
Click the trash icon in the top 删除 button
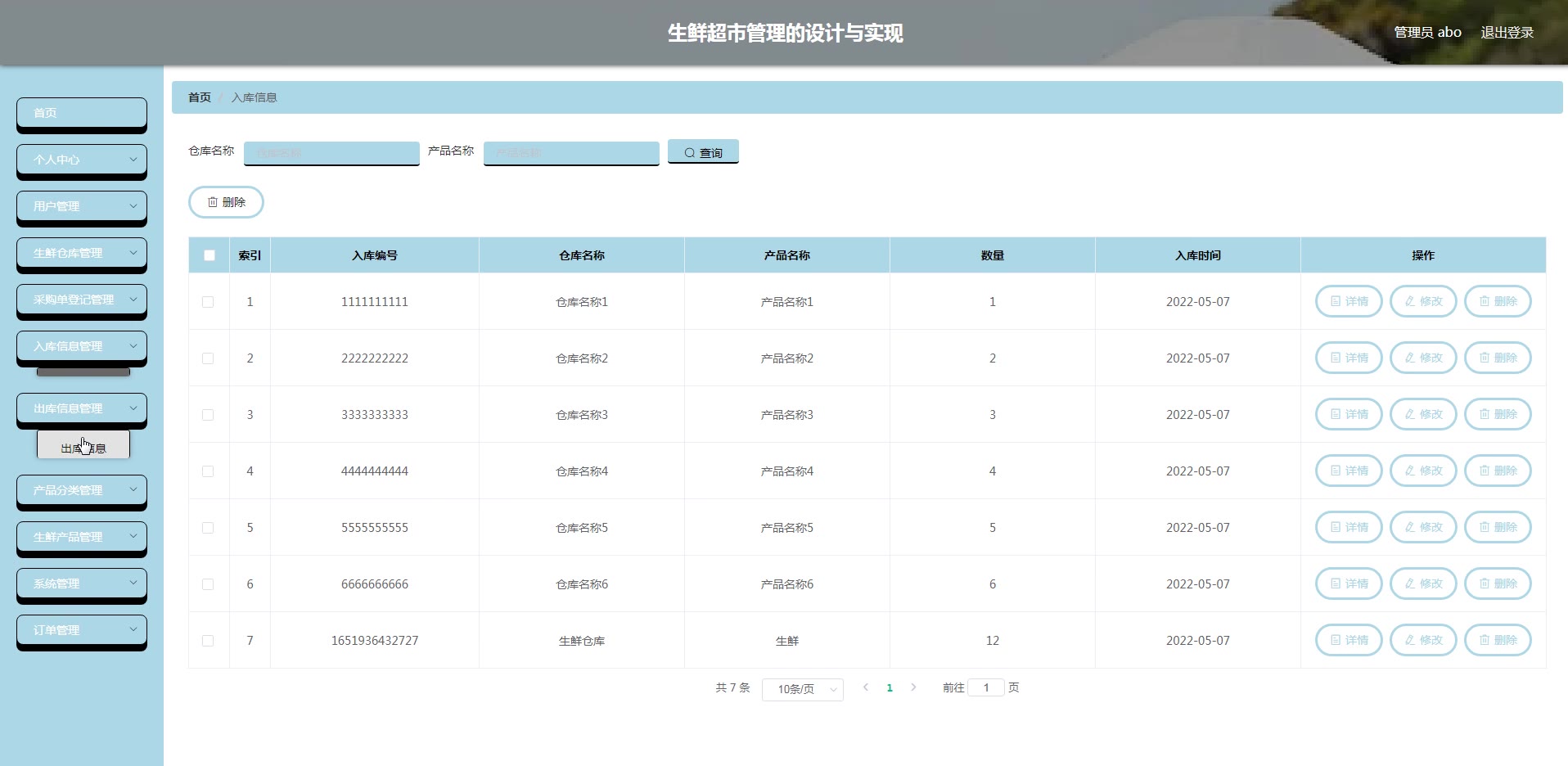[x=213, y=202]
